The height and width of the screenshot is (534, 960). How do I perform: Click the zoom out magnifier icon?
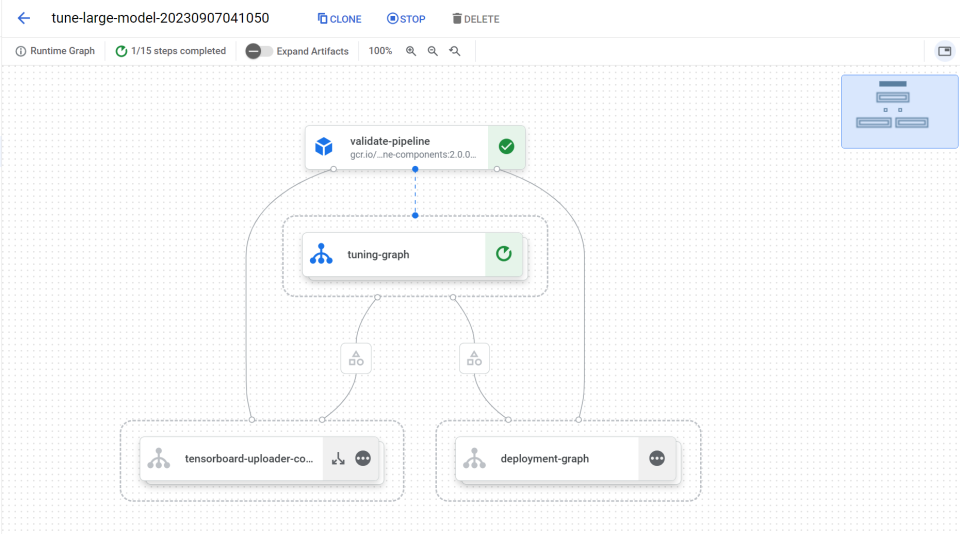click(x=433, y=51)
